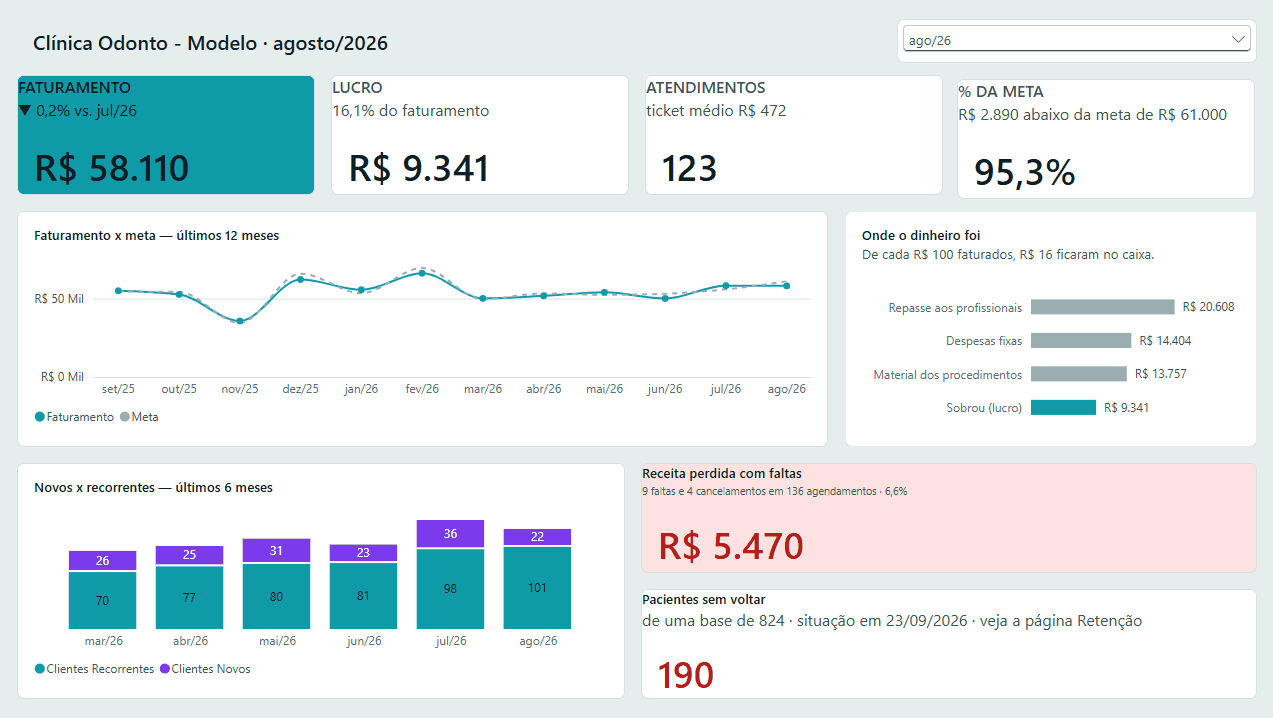Click the teal Sobrou (lucro) bar
The width and height of the screenshot is (1273, 718).
[1063, 407]
